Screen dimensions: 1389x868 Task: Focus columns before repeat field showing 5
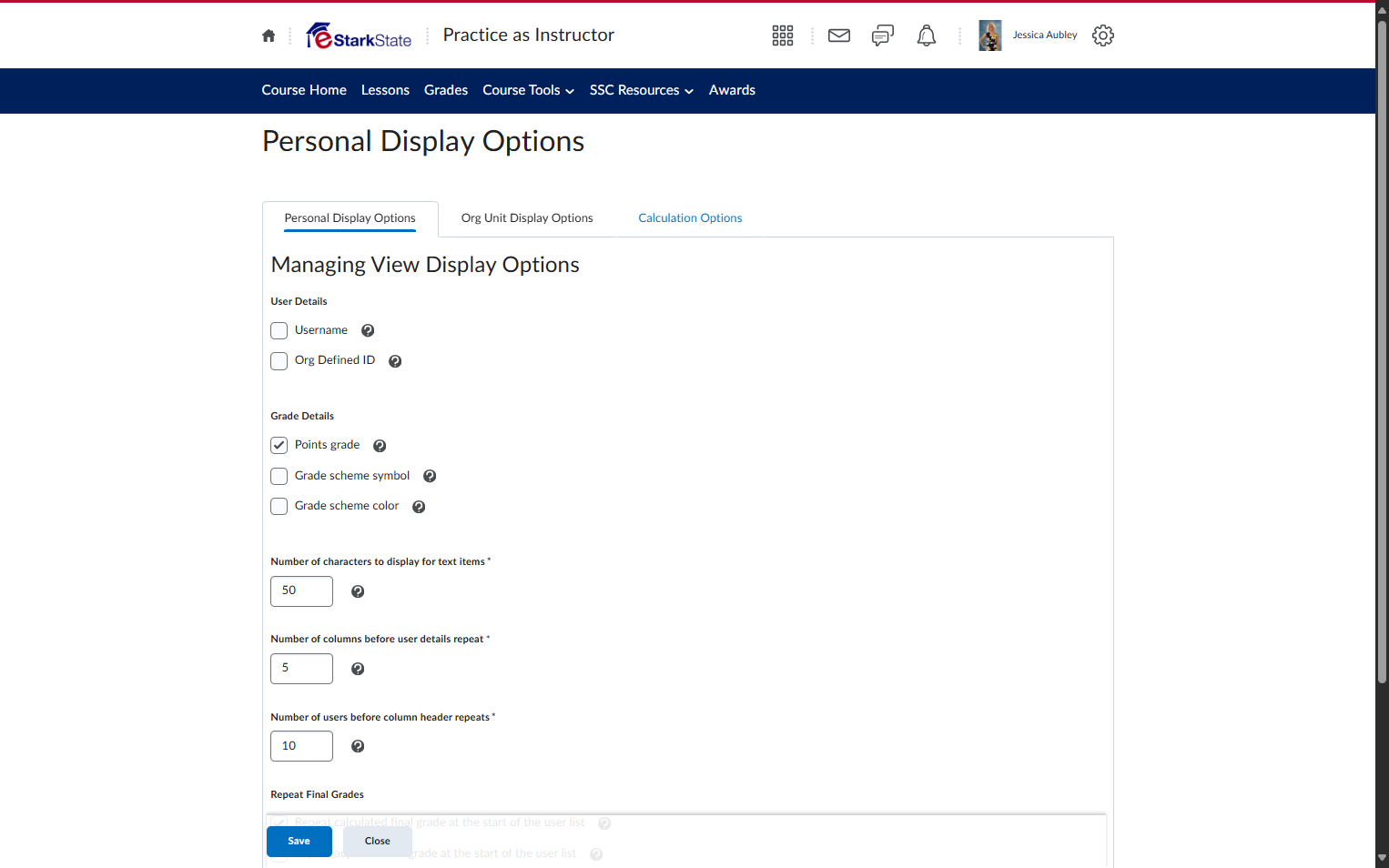pos(301,669)
